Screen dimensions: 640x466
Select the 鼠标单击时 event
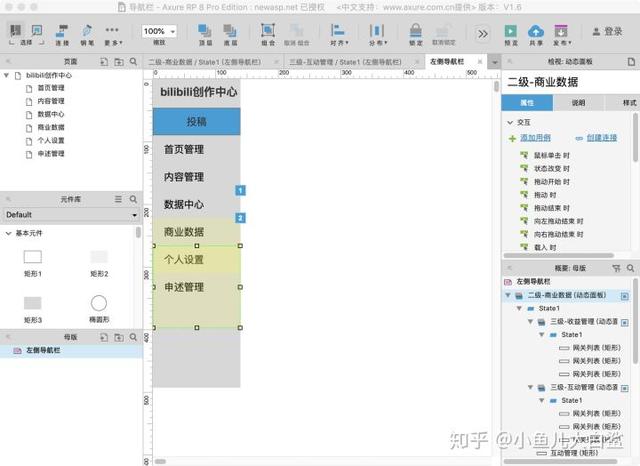click(551, 155)
